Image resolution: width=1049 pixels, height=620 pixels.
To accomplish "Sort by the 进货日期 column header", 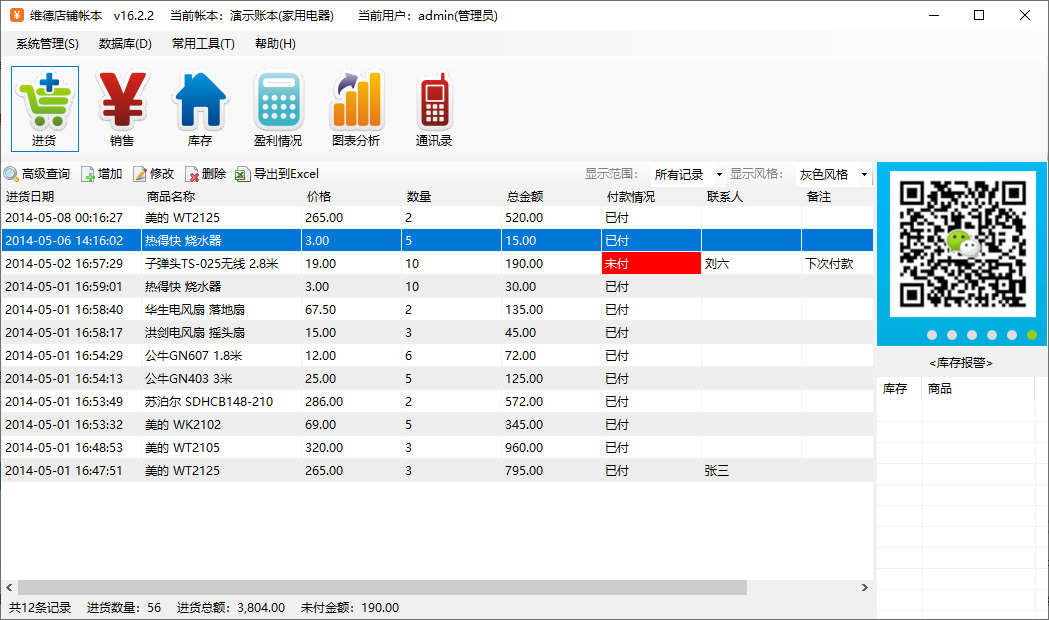I will pyautogui.click(x=72, y=197).
